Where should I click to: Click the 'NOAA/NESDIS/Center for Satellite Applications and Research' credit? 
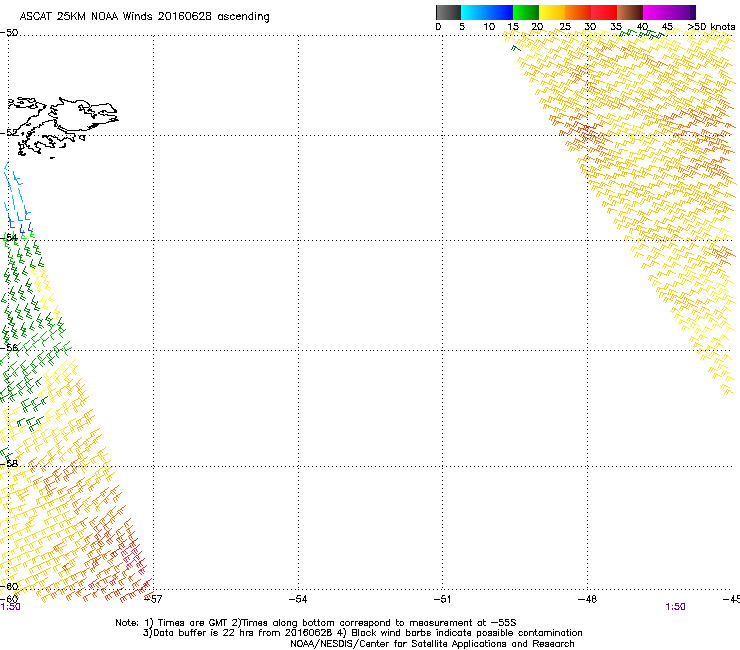[x=432, y=644]
